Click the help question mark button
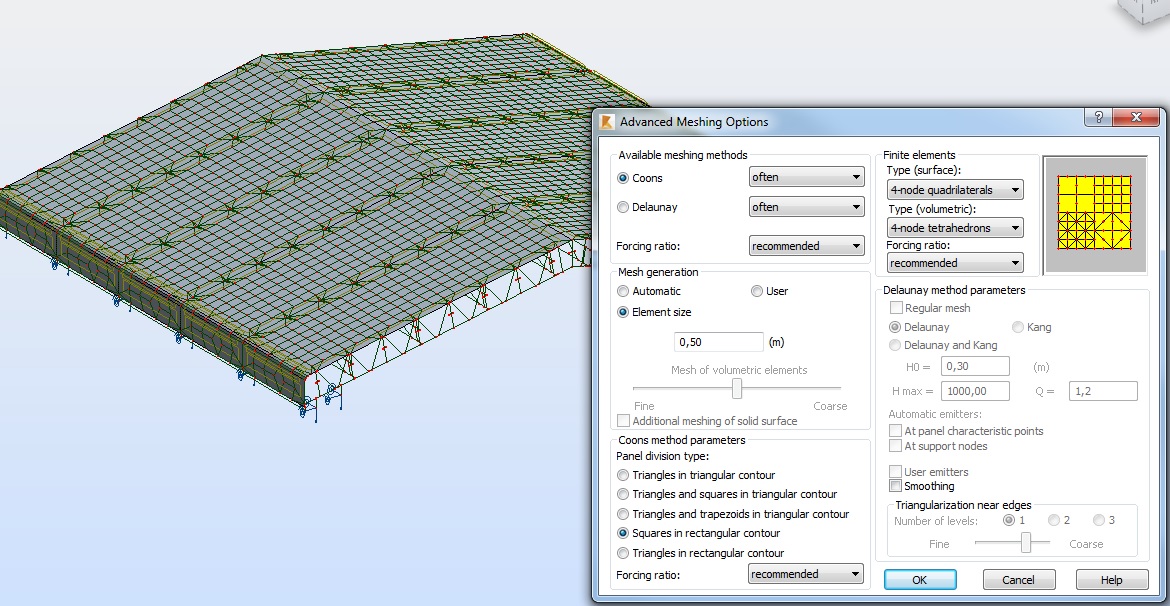The width and height of the screenshot is (1170, 606). (x=1097, y=117)
